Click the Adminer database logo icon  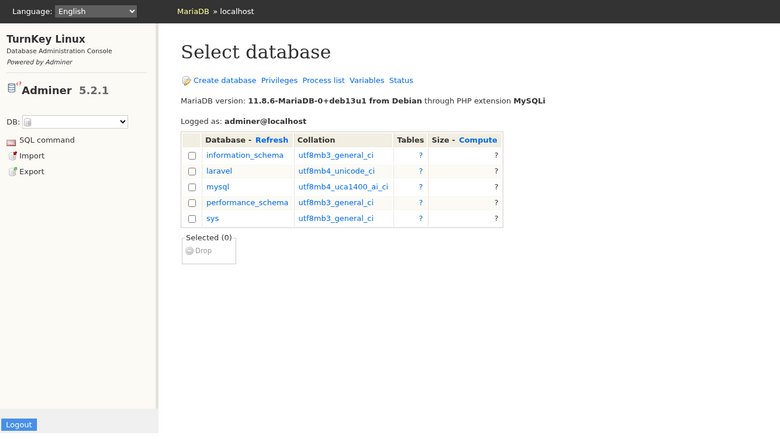coord(13,88)
